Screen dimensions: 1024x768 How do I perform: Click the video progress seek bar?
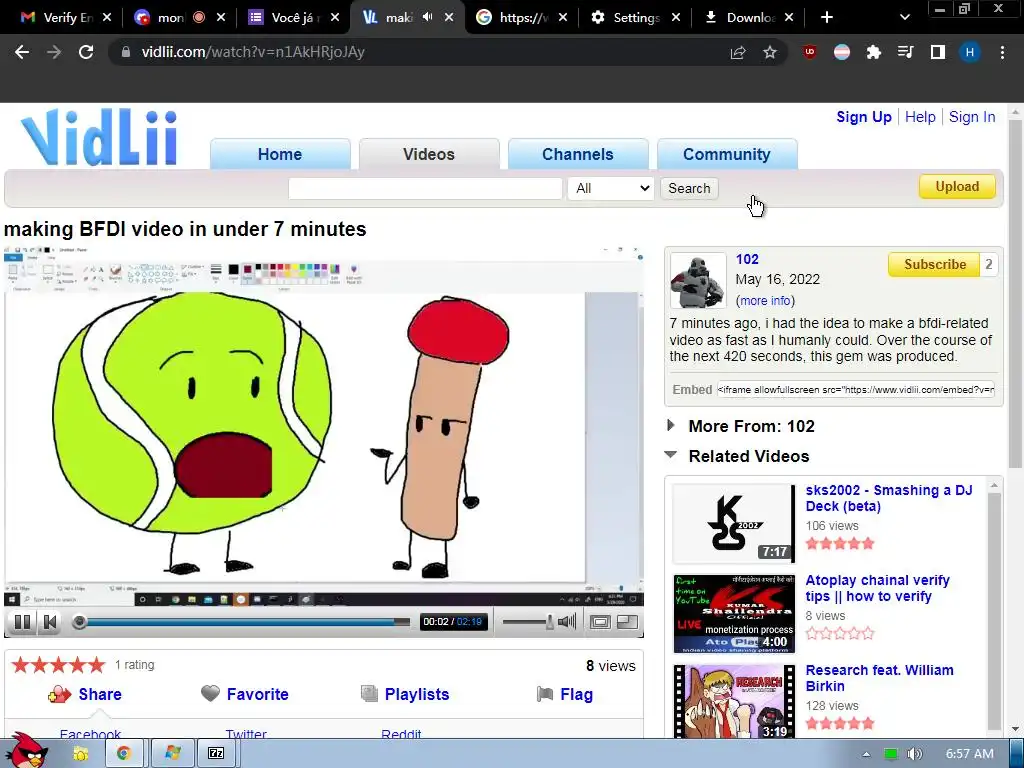243,622
